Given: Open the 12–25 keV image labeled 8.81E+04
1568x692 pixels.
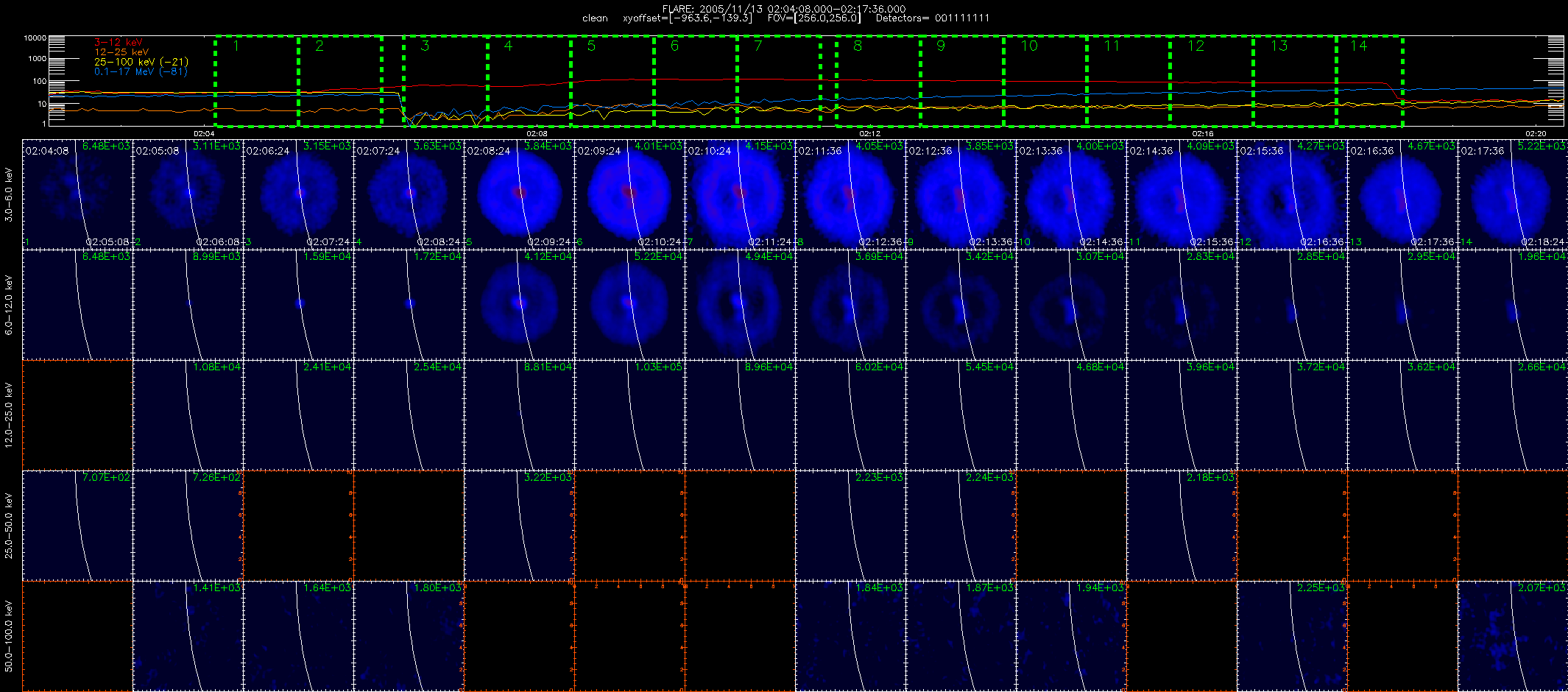Looking at the screenshot, I should click(519, 414).
